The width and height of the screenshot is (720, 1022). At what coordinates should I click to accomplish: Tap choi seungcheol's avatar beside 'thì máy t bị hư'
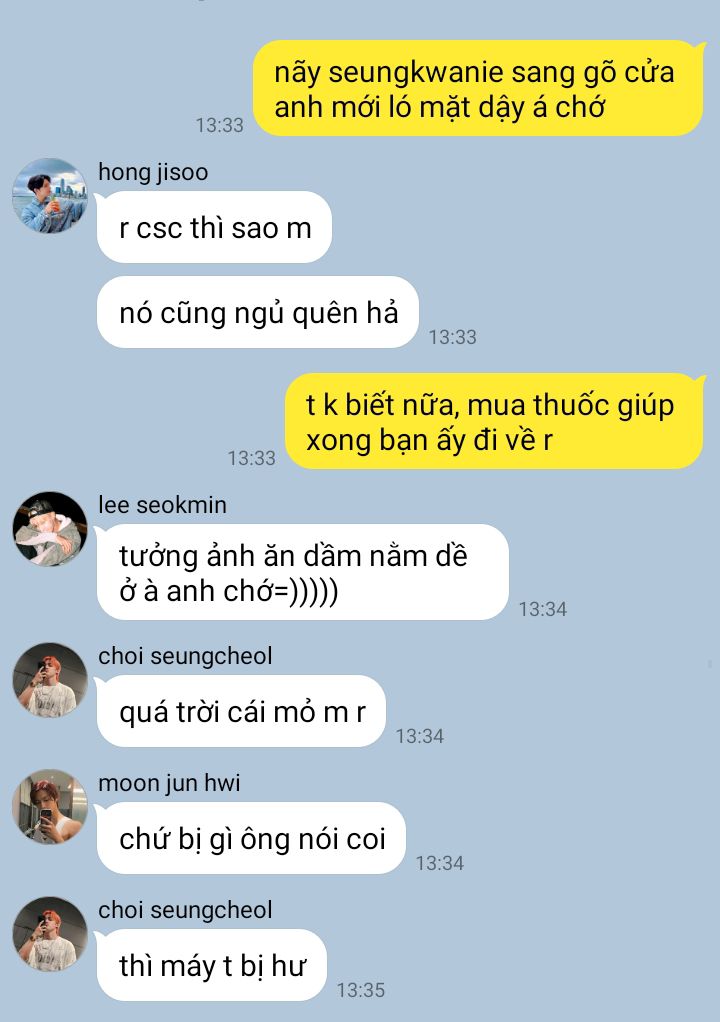[50, 934]
